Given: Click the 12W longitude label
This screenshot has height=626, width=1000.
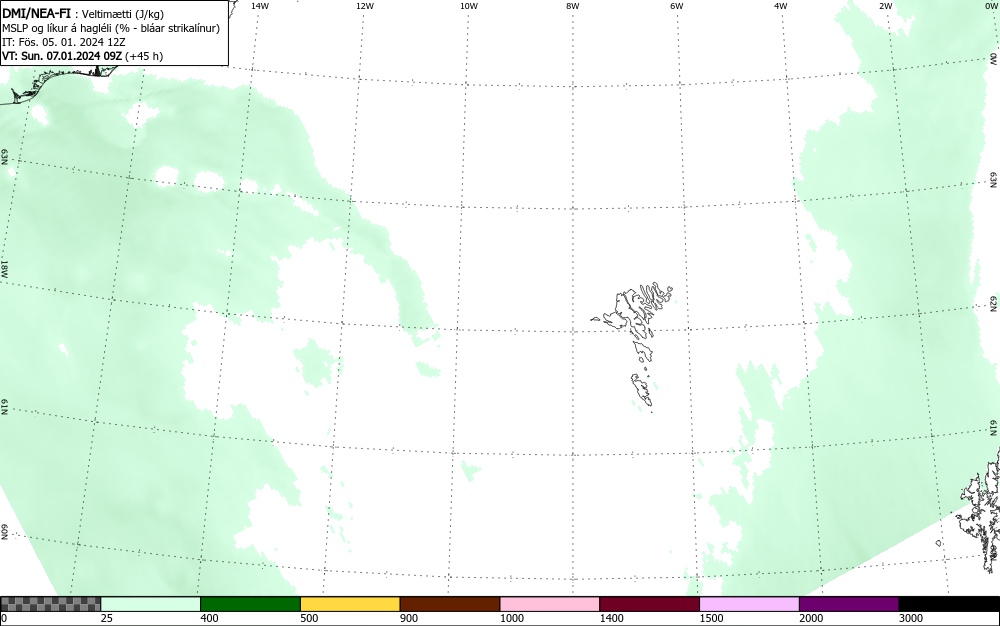Looking at the screenshot, I should click(x=364, y=6).
